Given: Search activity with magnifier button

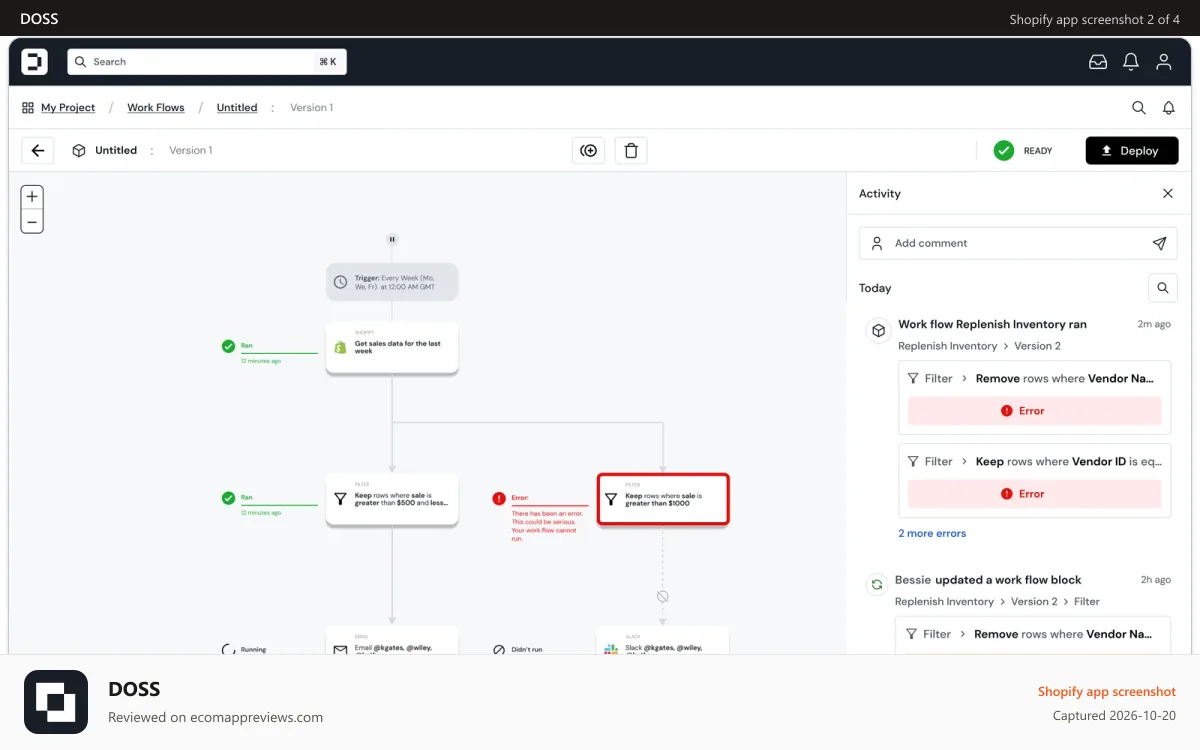Looking at the screenshot, I should click(x=1162, y=288).
